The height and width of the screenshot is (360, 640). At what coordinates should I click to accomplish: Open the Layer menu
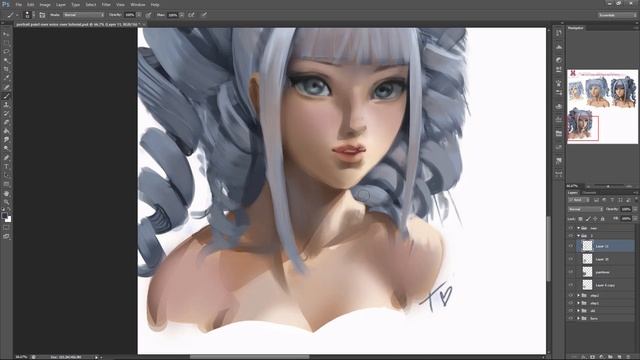click(x=61, y=4)
